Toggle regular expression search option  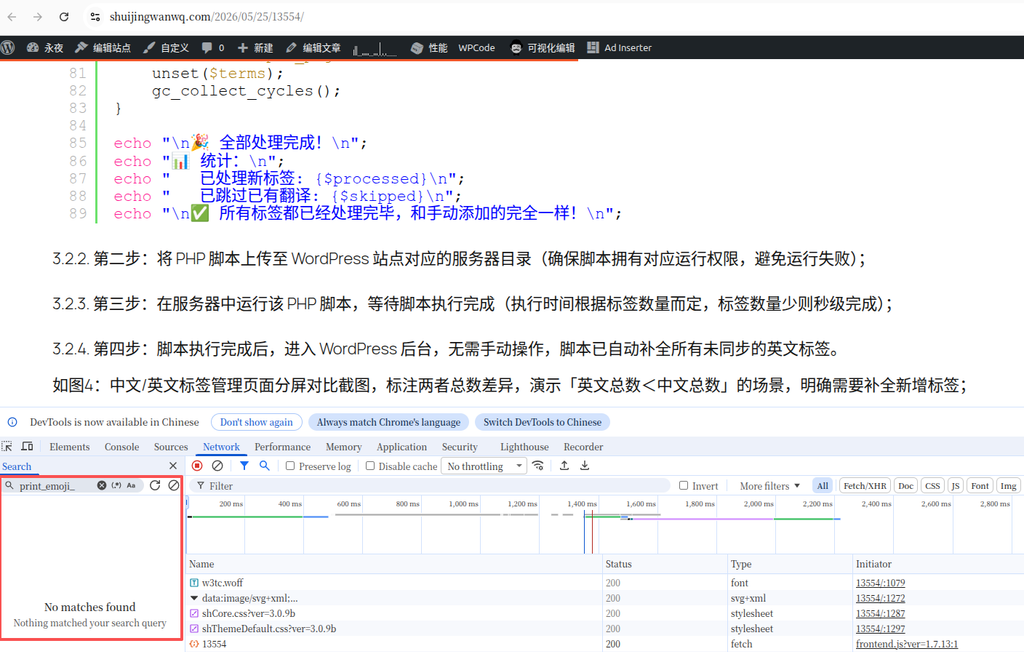click(116, 485)
